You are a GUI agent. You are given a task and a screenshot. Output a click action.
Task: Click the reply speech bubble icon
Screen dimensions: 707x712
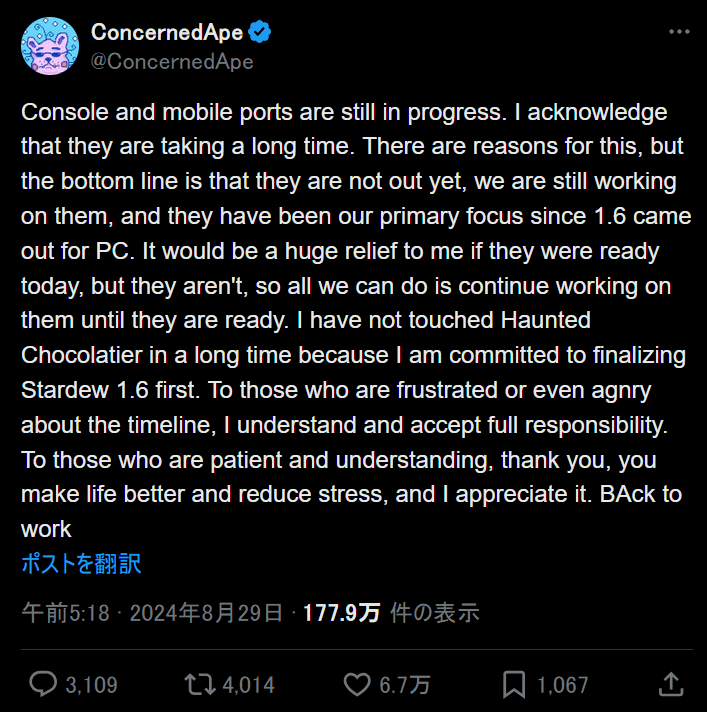43,684
